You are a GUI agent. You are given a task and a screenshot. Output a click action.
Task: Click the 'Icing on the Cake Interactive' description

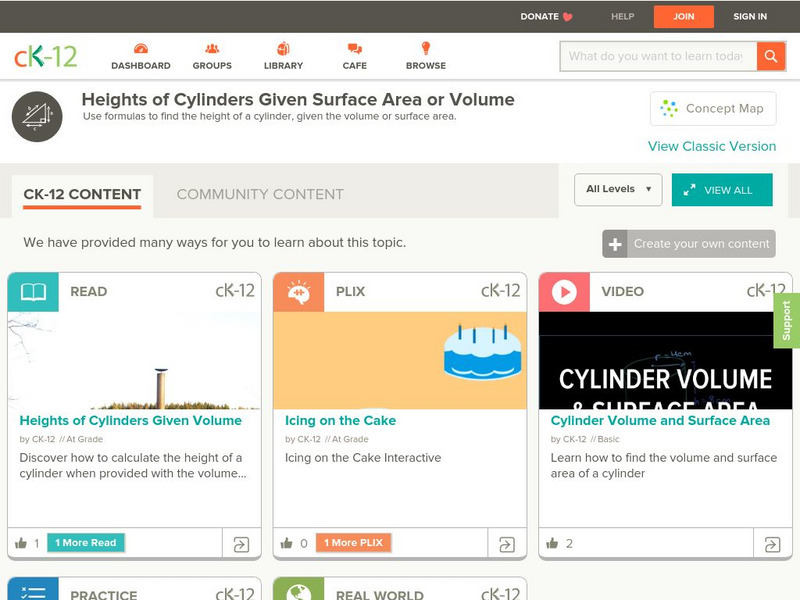tap(363, 458)
